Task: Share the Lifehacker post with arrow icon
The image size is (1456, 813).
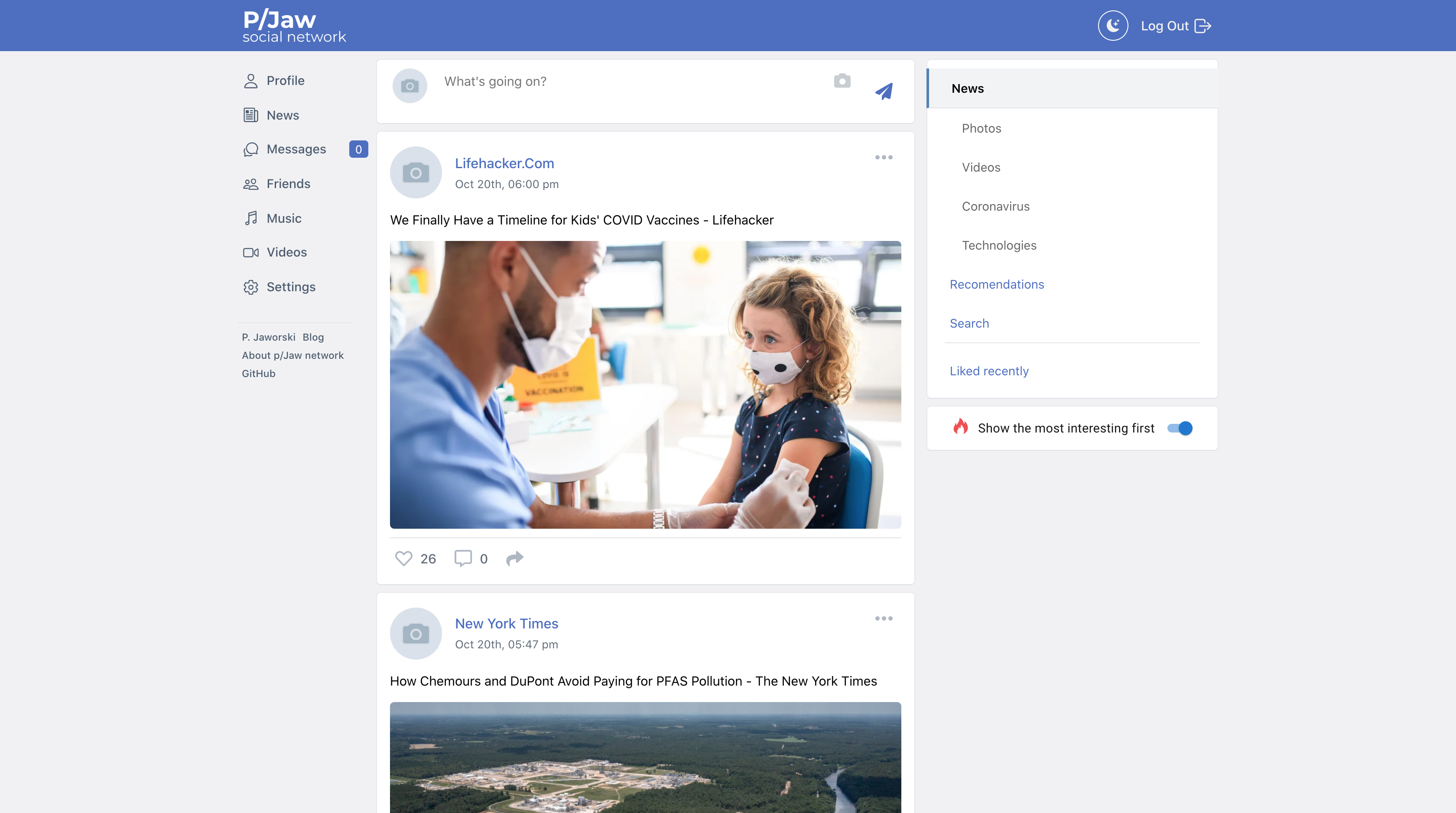Action: [x=514, y=559]
